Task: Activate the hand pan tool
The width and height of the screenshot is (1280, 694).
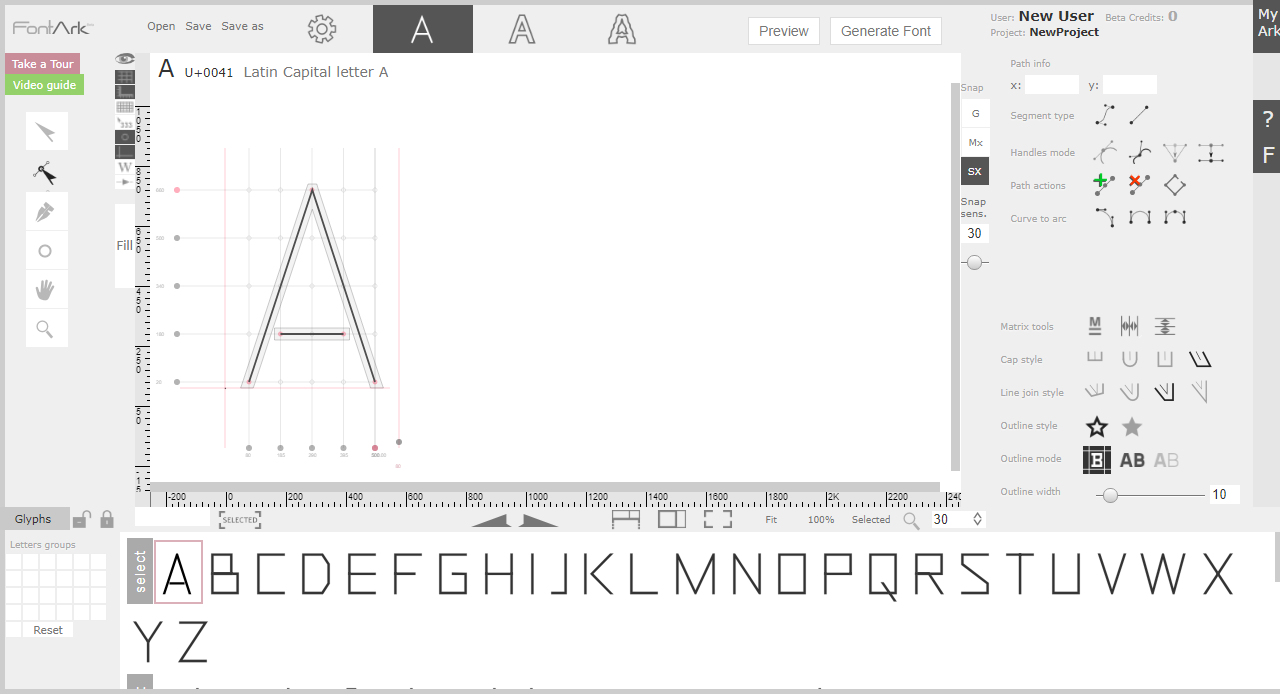Action: (x=46, y=290)
